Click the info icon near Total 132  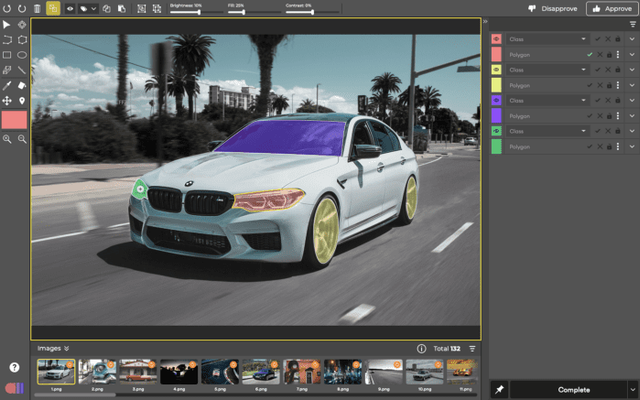pos(421,349)
